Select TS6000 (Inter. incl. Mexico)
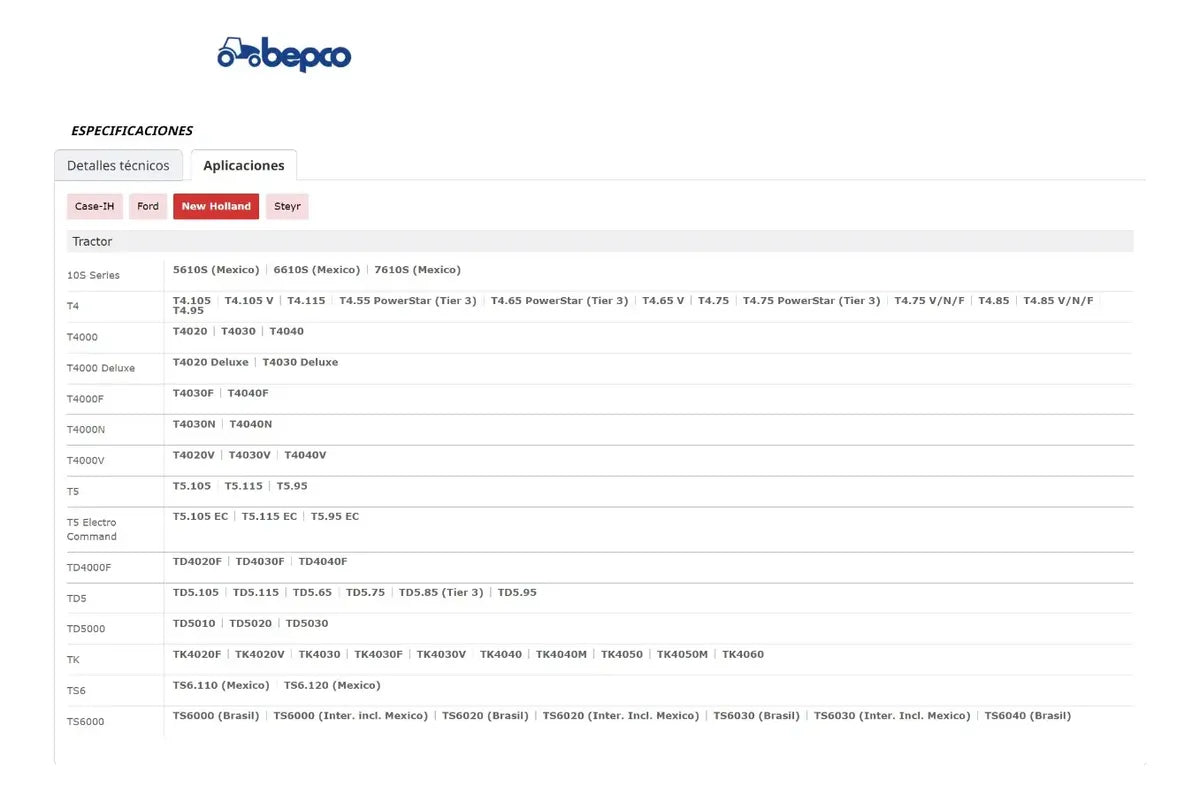 (x=351, y=717)
